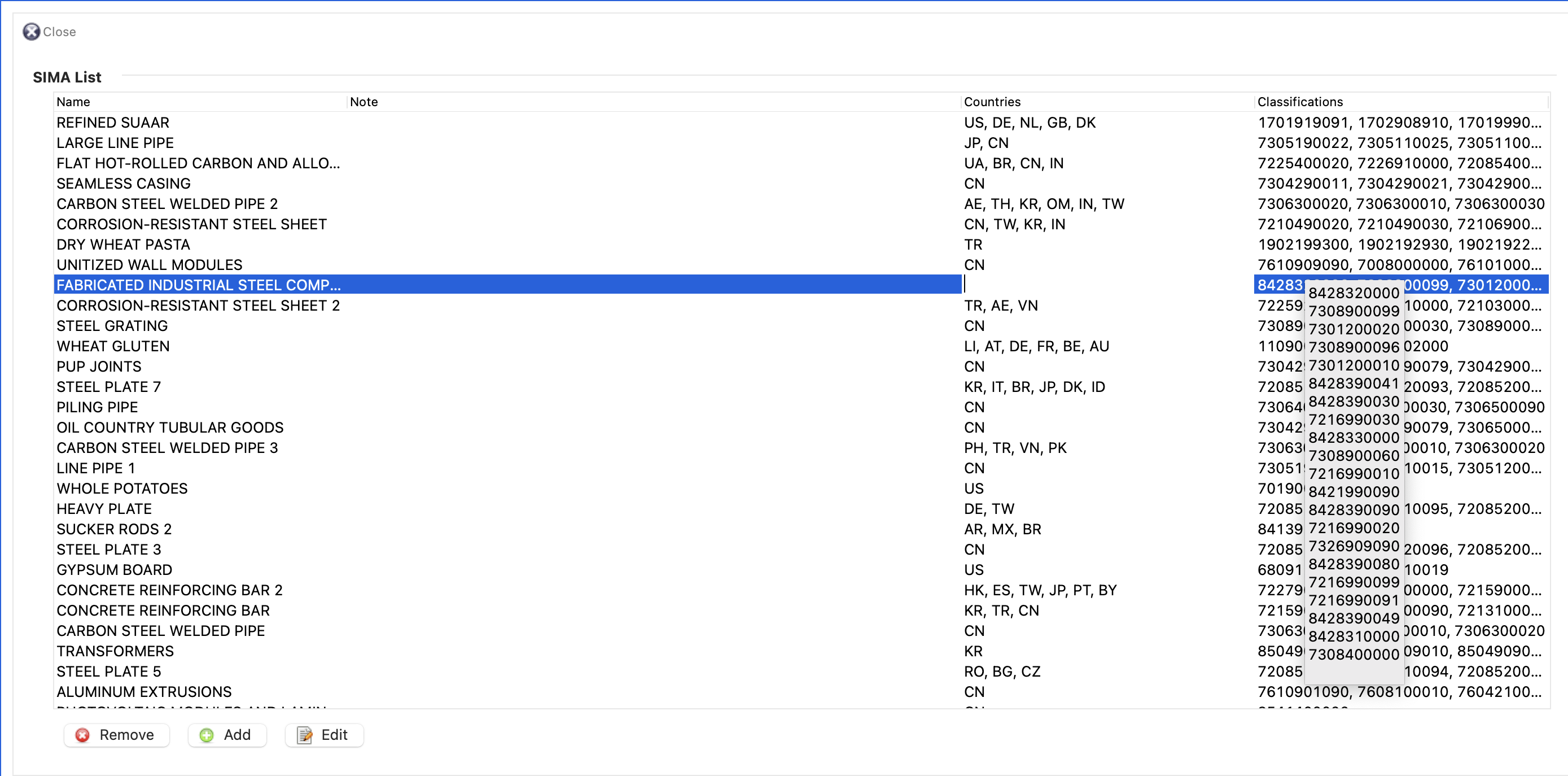Select the SUCKER RODS 2 row

pyautogui.click(x=800, y=529)
